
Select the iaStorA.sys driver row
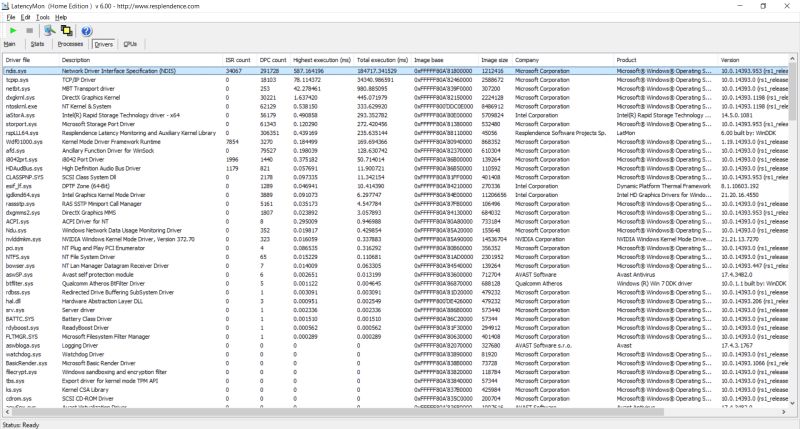point(396,115)
